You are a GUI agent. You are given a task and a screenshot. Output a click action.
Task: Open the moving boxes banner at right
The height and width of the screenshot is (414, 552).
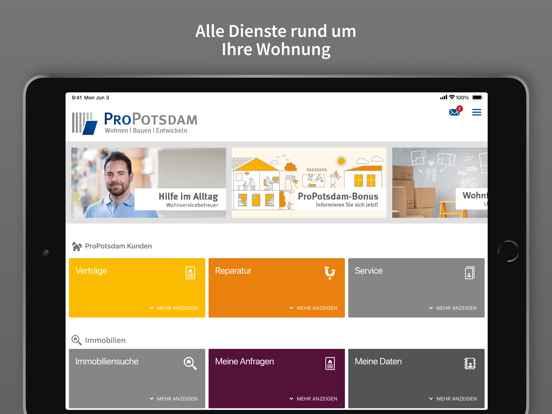click(440, 183)
